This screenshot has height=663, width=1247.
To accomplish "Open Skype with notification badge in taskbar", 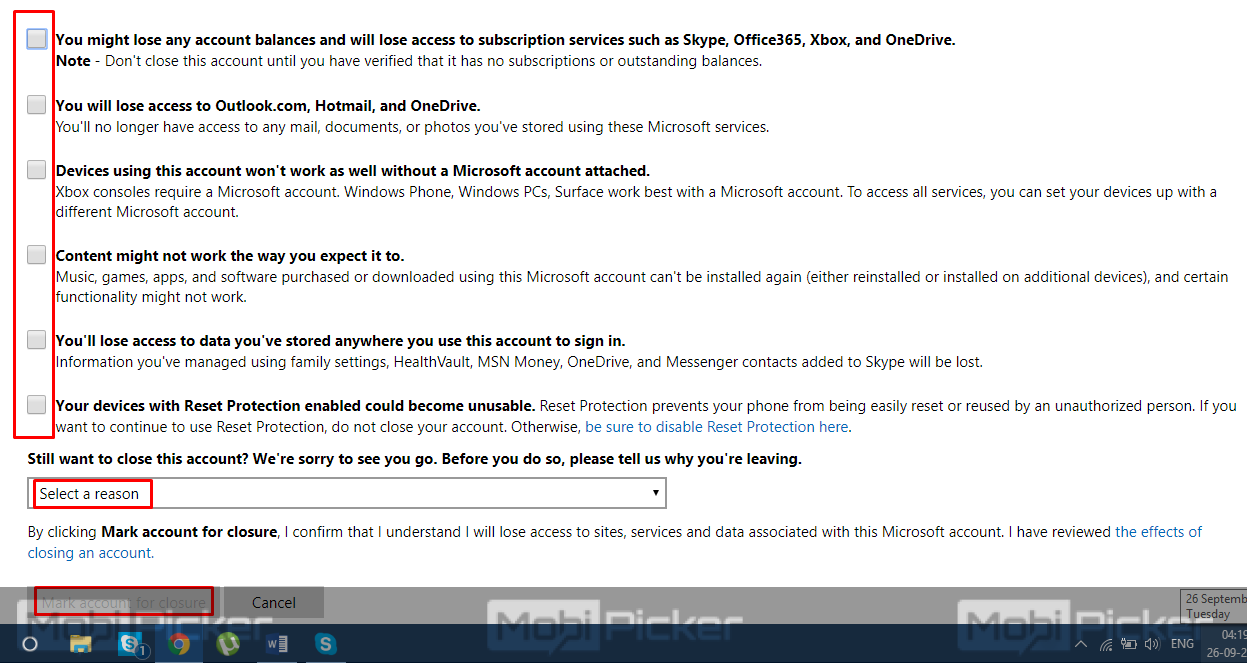I will pyautogui.click(x=132, y=644).
